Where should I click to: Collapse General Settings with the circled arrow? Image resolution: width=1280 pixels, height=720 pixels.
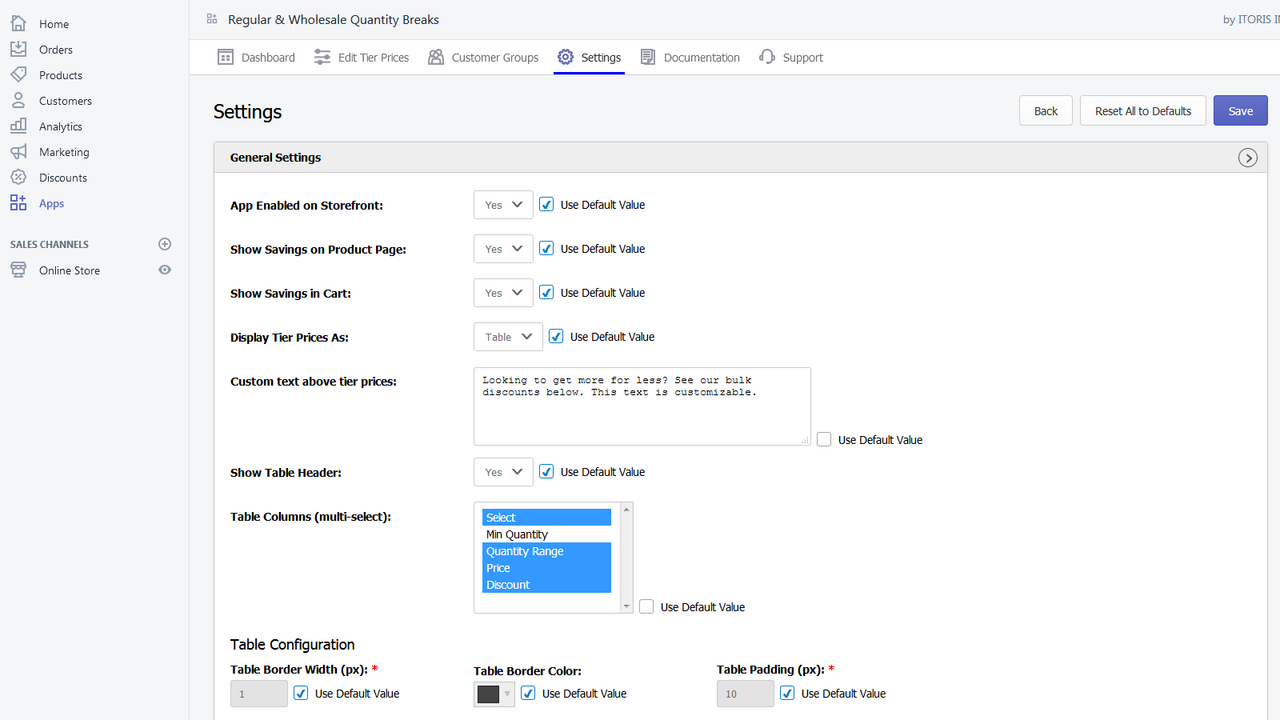pos(1248,158)
